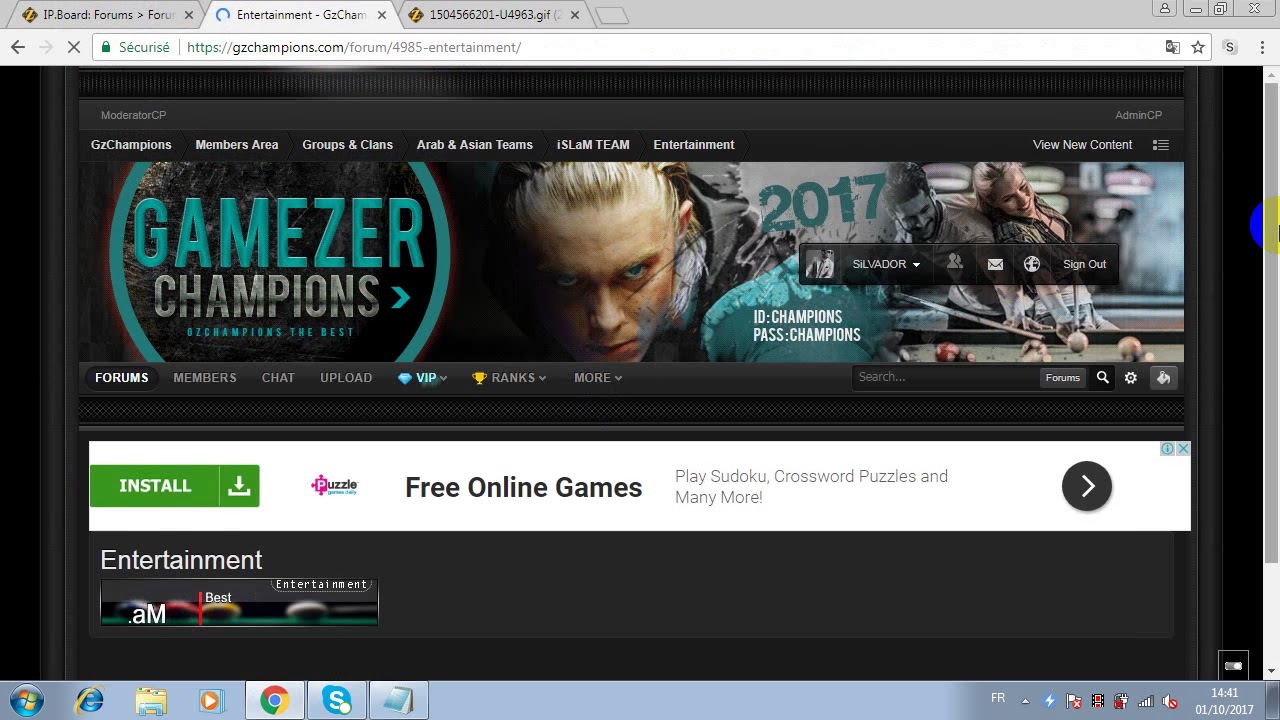Go to the FORUMS nav item

121,377
